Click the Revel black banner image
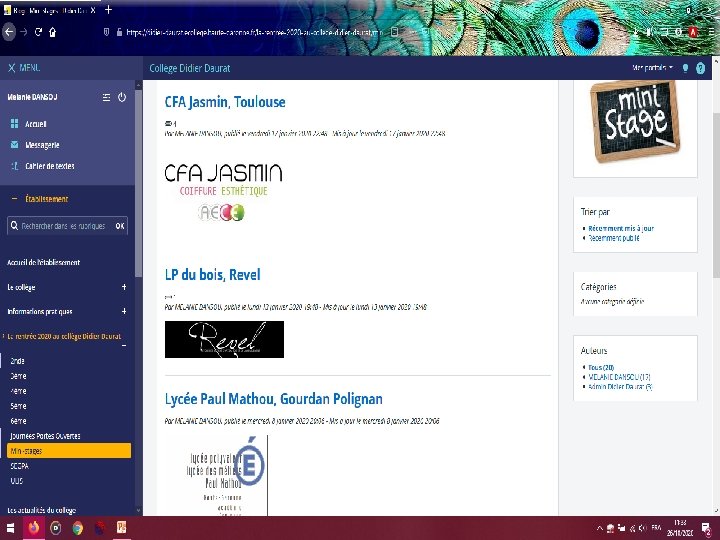The height and width of the screenshot is (540, 720). (224, 339)
